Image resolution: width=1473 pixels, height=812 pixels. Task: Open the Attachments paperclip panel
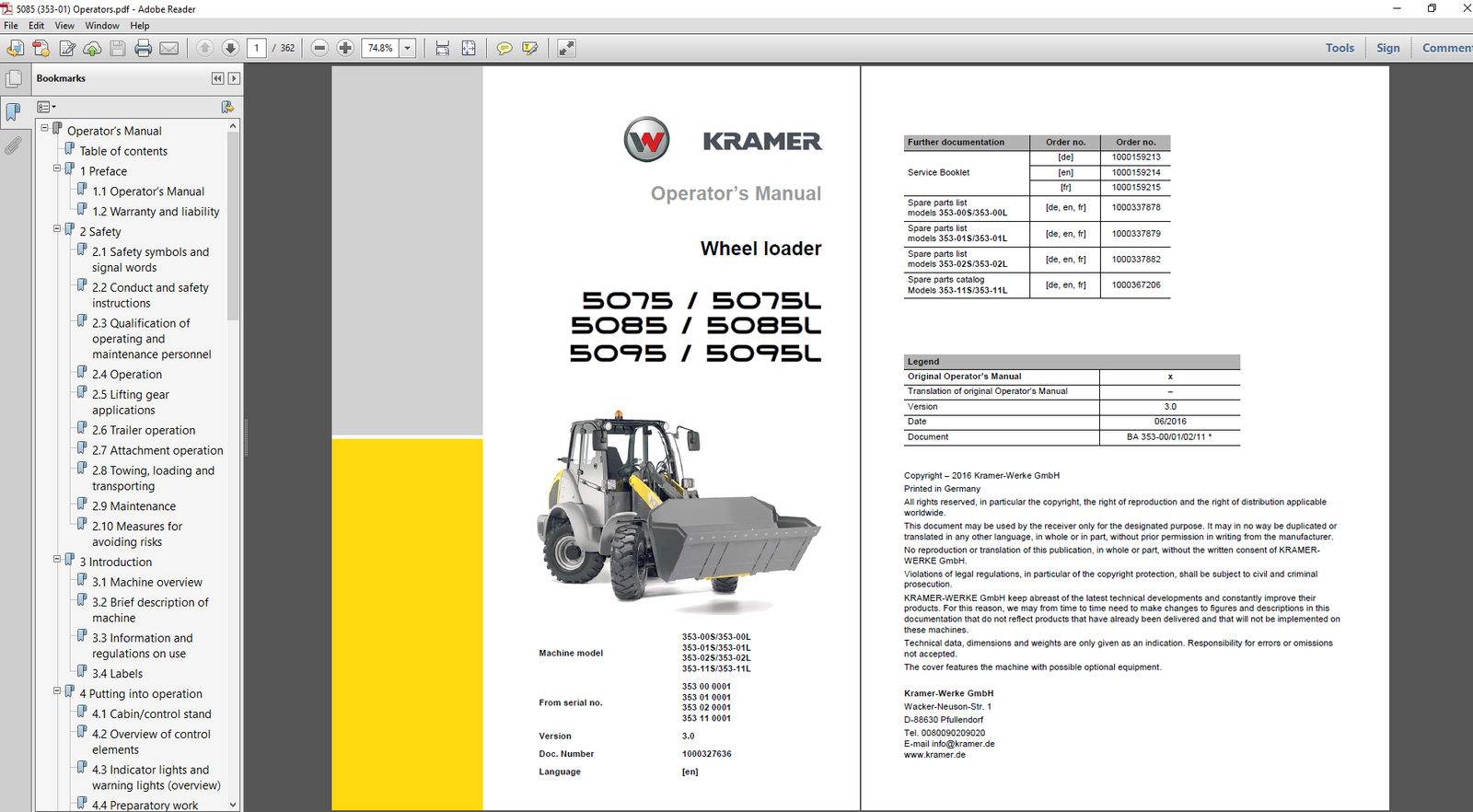(13, 145)
